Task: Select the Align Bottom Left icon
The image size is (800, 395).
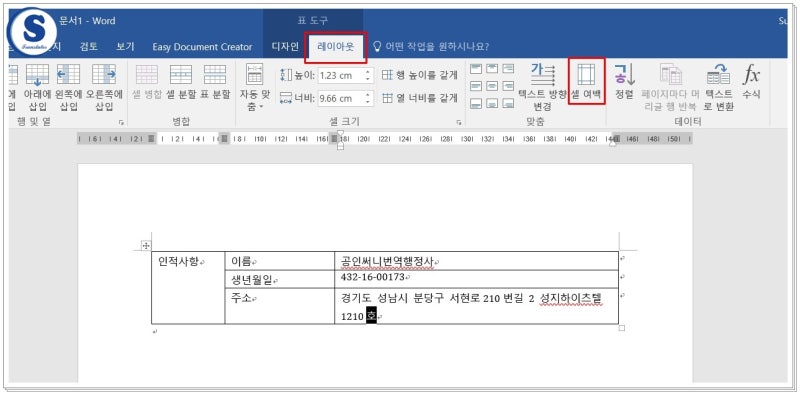Action: coord(476,103)
